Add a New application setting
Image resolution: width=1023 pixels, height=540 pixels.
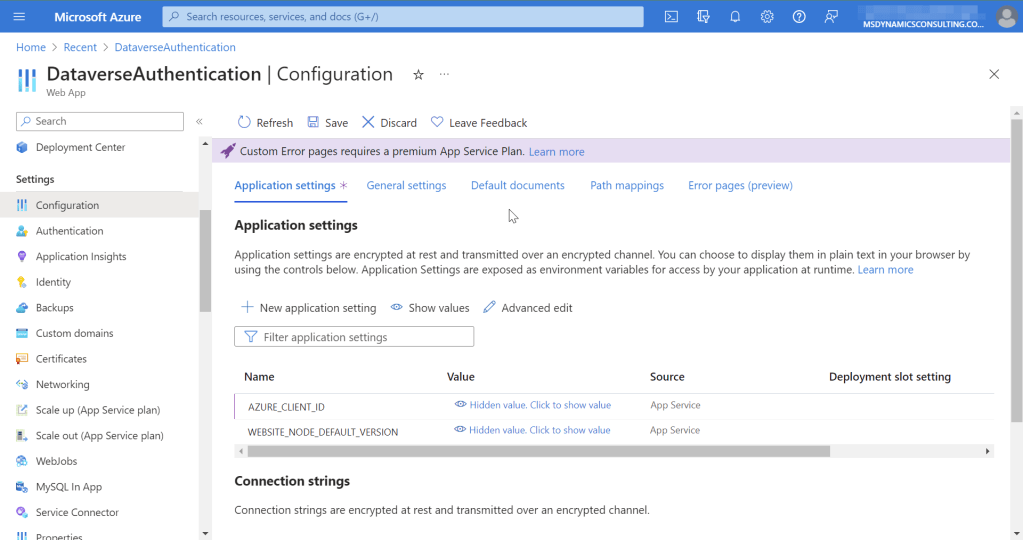point(309,308)
